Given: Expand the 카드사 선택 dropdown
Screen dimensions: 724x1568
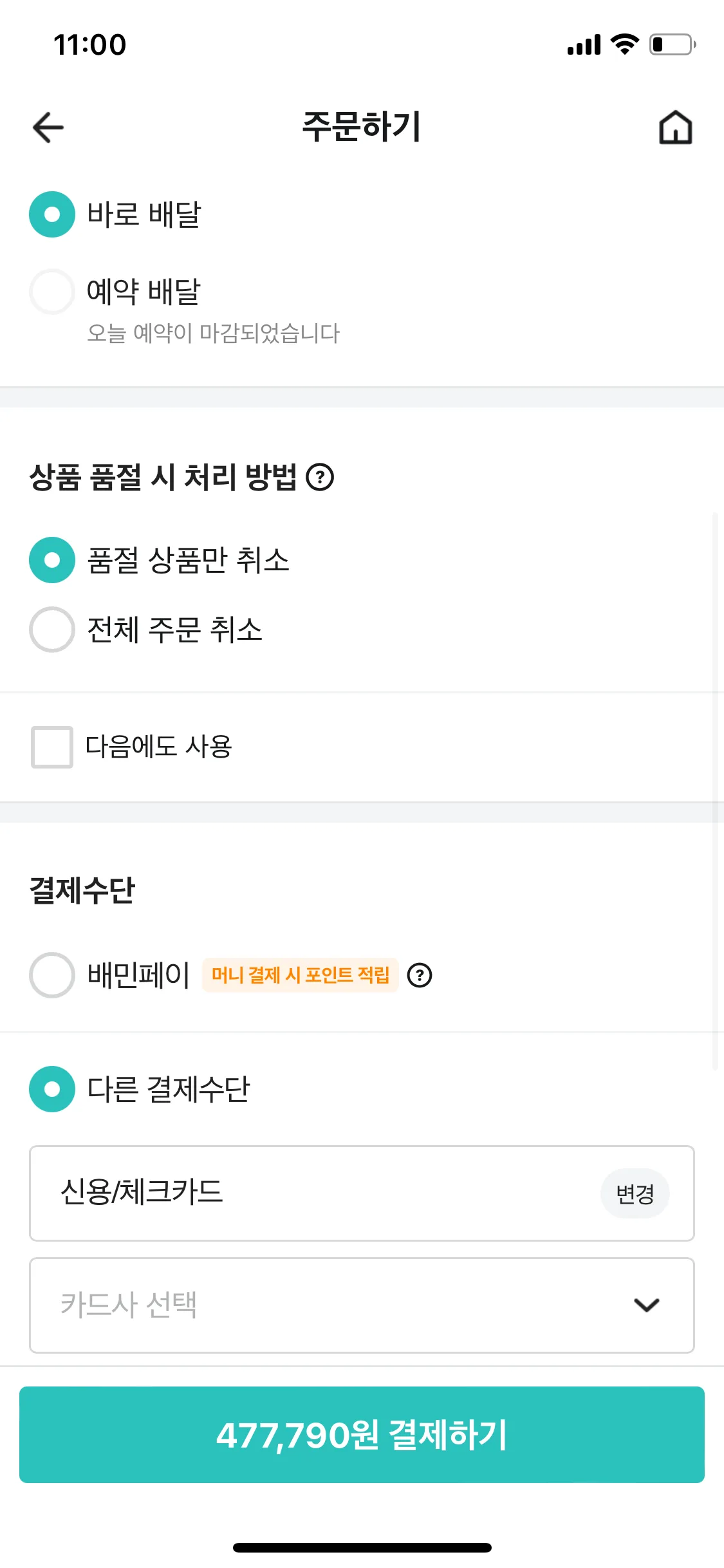Looking at the screenshot, I should tap(362, 1305).
